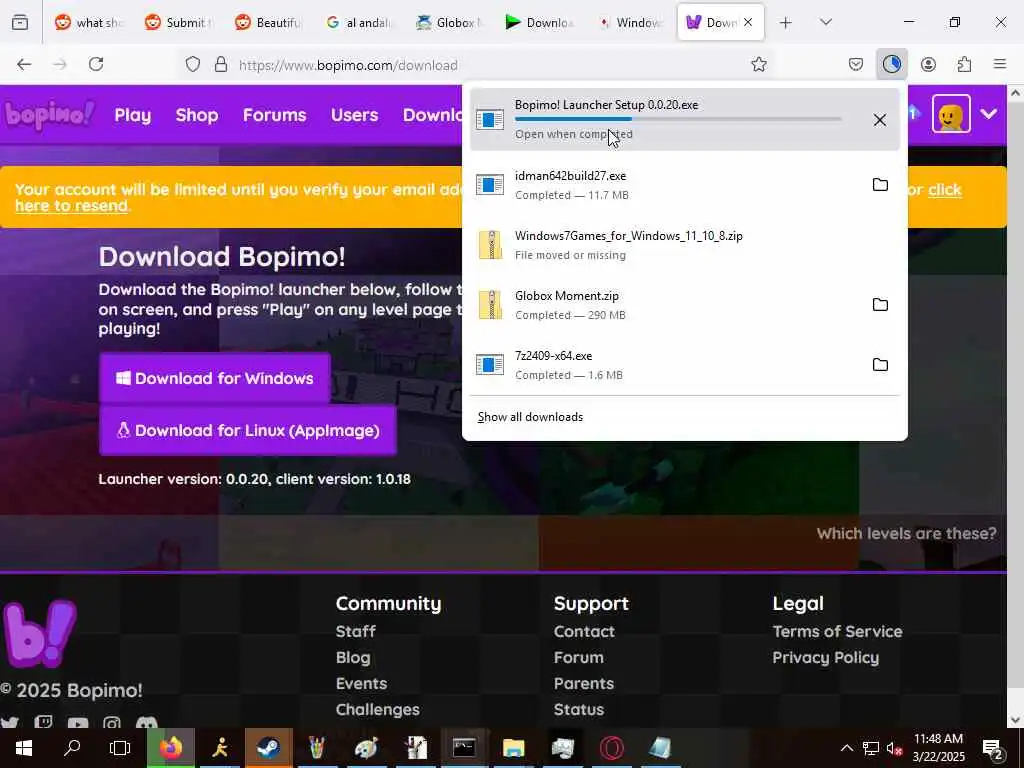Open Task View on taskbar

(120, 748)
